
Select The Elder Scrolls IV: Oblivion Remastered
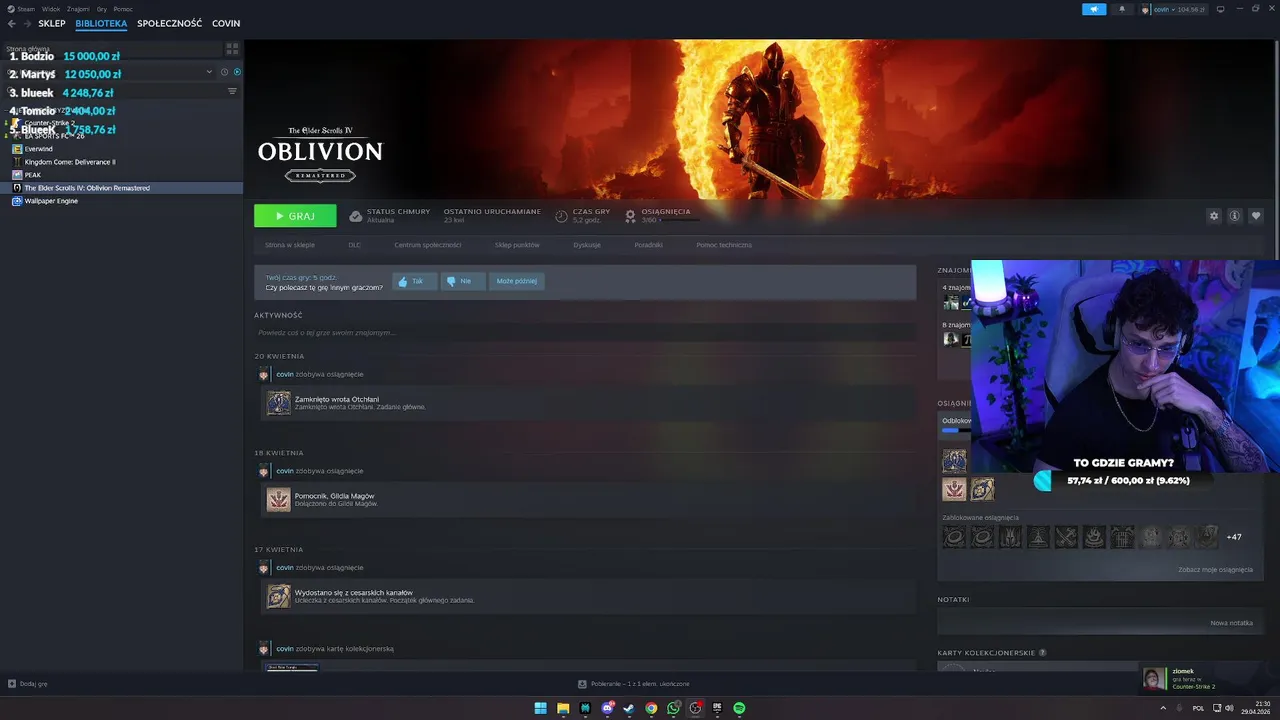121,188
